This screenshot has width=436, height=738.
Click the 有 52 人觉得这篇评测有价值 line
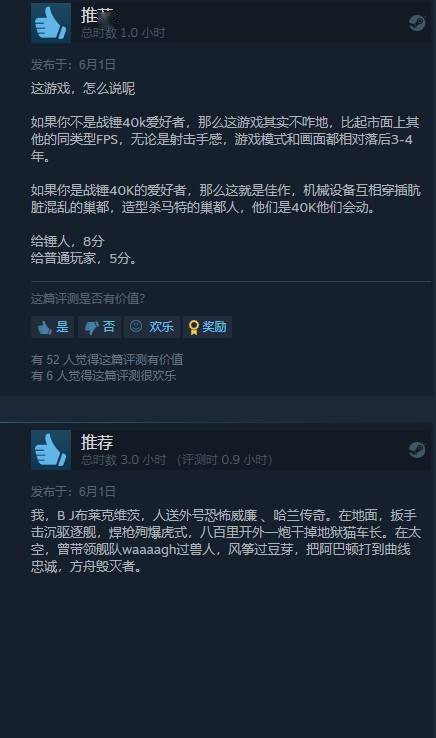click(107, 360)
